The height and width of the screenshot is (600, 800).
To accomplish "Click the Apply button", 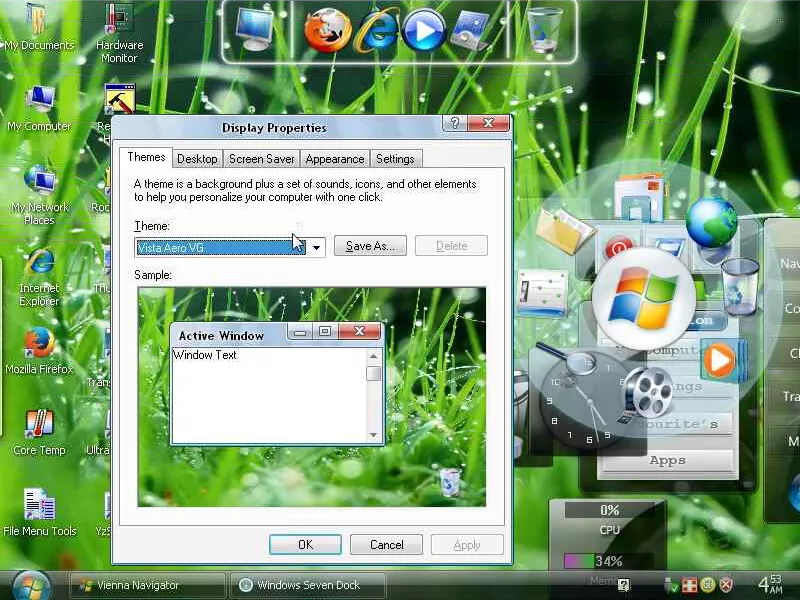I will pyautogui.click(x=467, y=544).
